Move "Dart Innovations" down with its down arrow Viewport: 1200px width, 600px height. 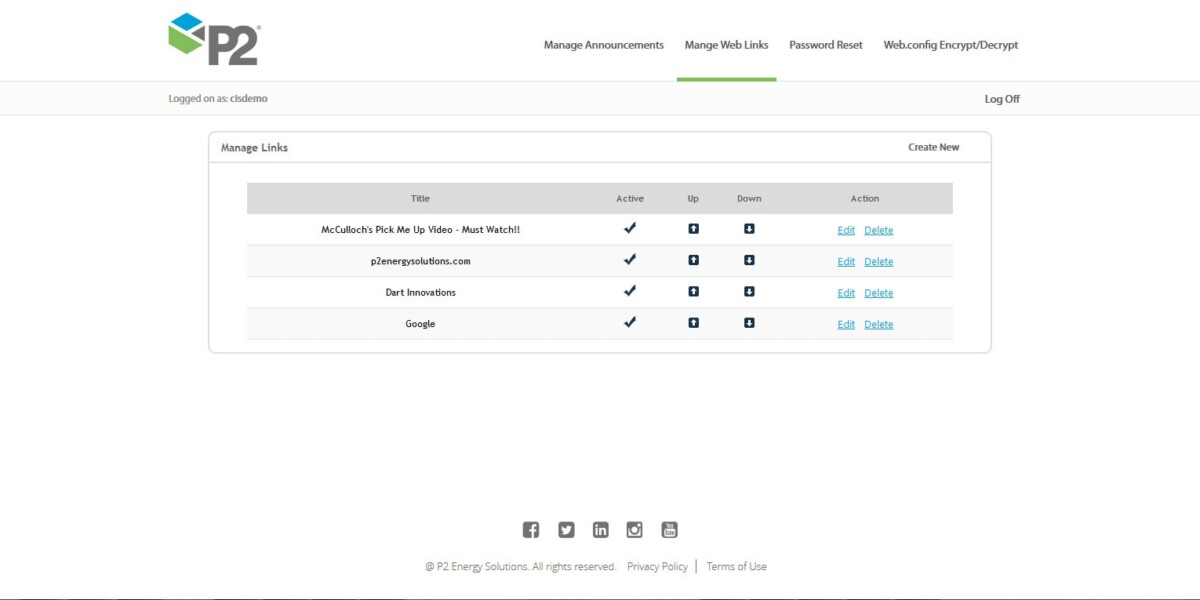point(749,292)
